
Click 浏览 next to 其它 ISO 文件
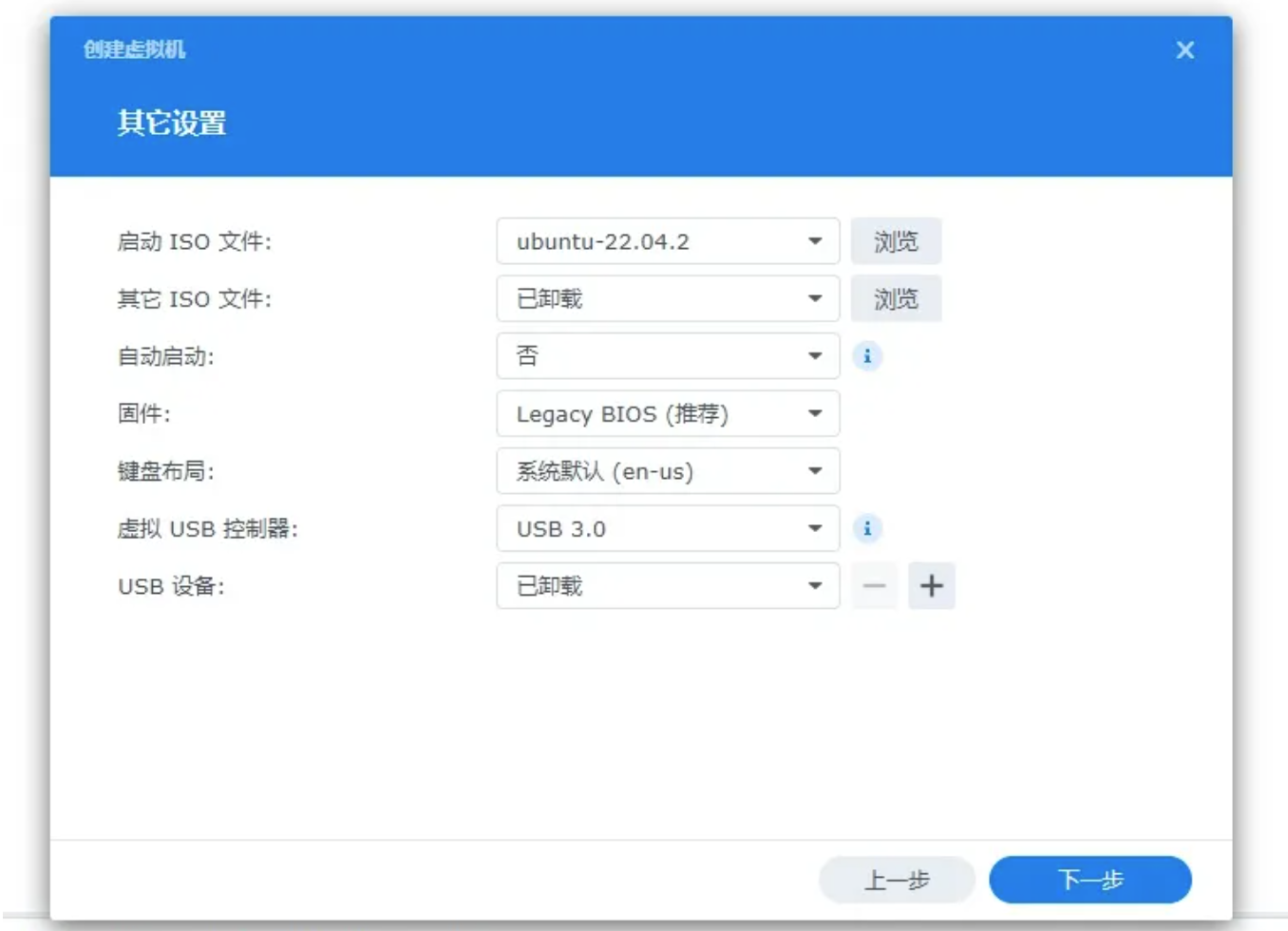895,298
